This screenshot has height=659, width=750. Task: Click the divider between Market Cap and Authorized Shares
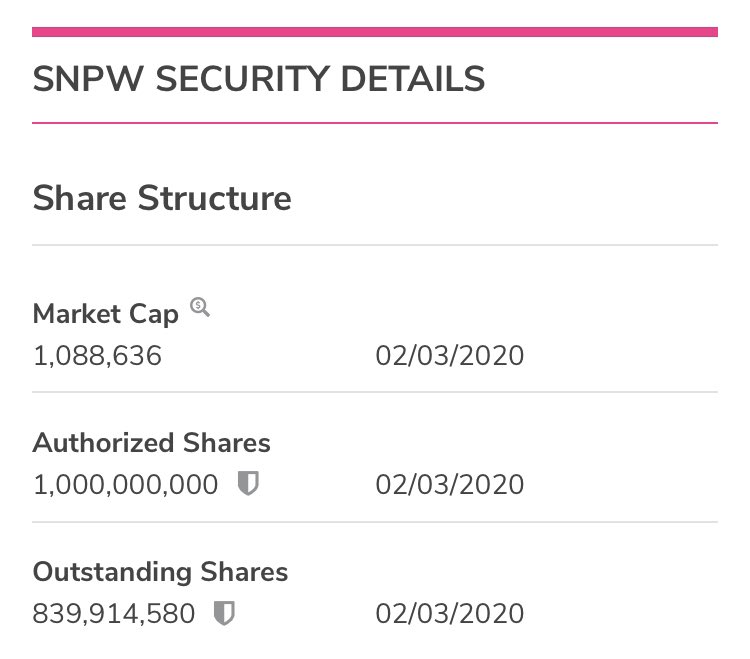tap(375, 392)
